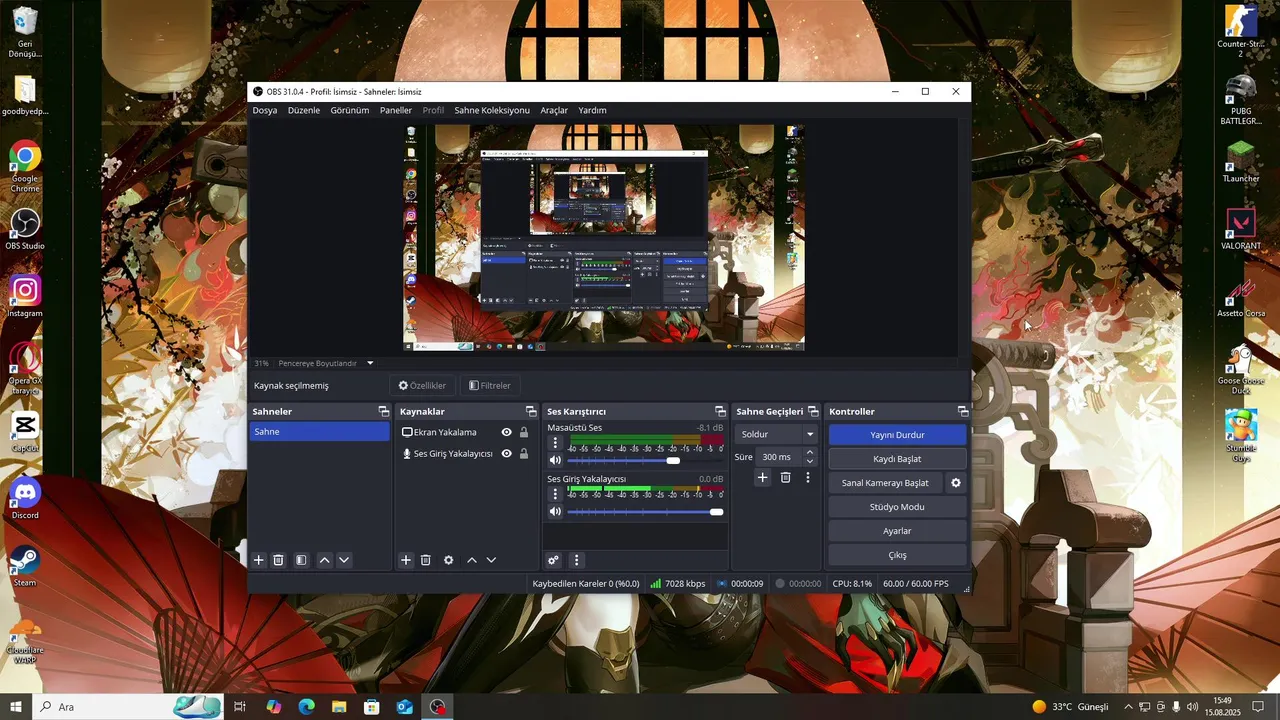Increase transition duration with up arrow
The height and width of the screenshot is (720, 1280).
click(810, 452)
